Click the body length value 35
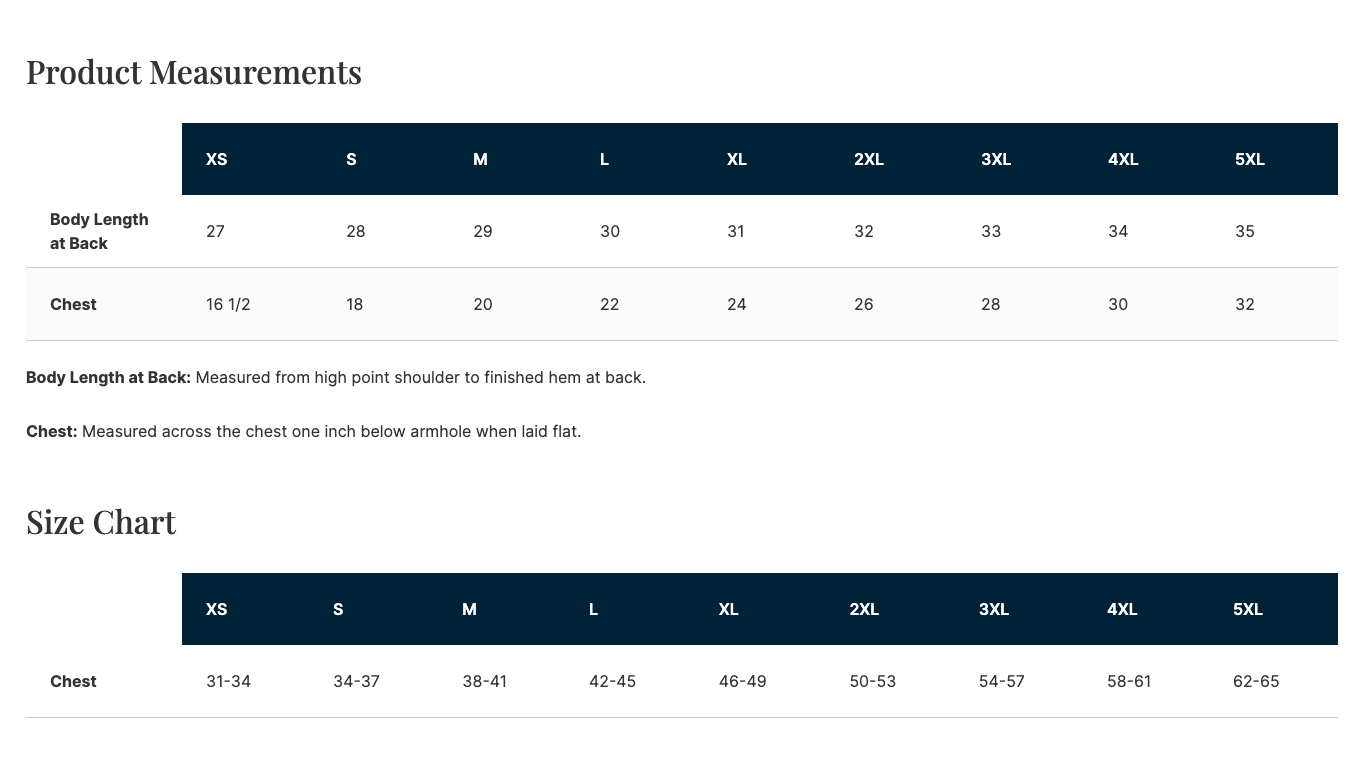This screenshot has height=771, width=1361. click(1245, 231)
